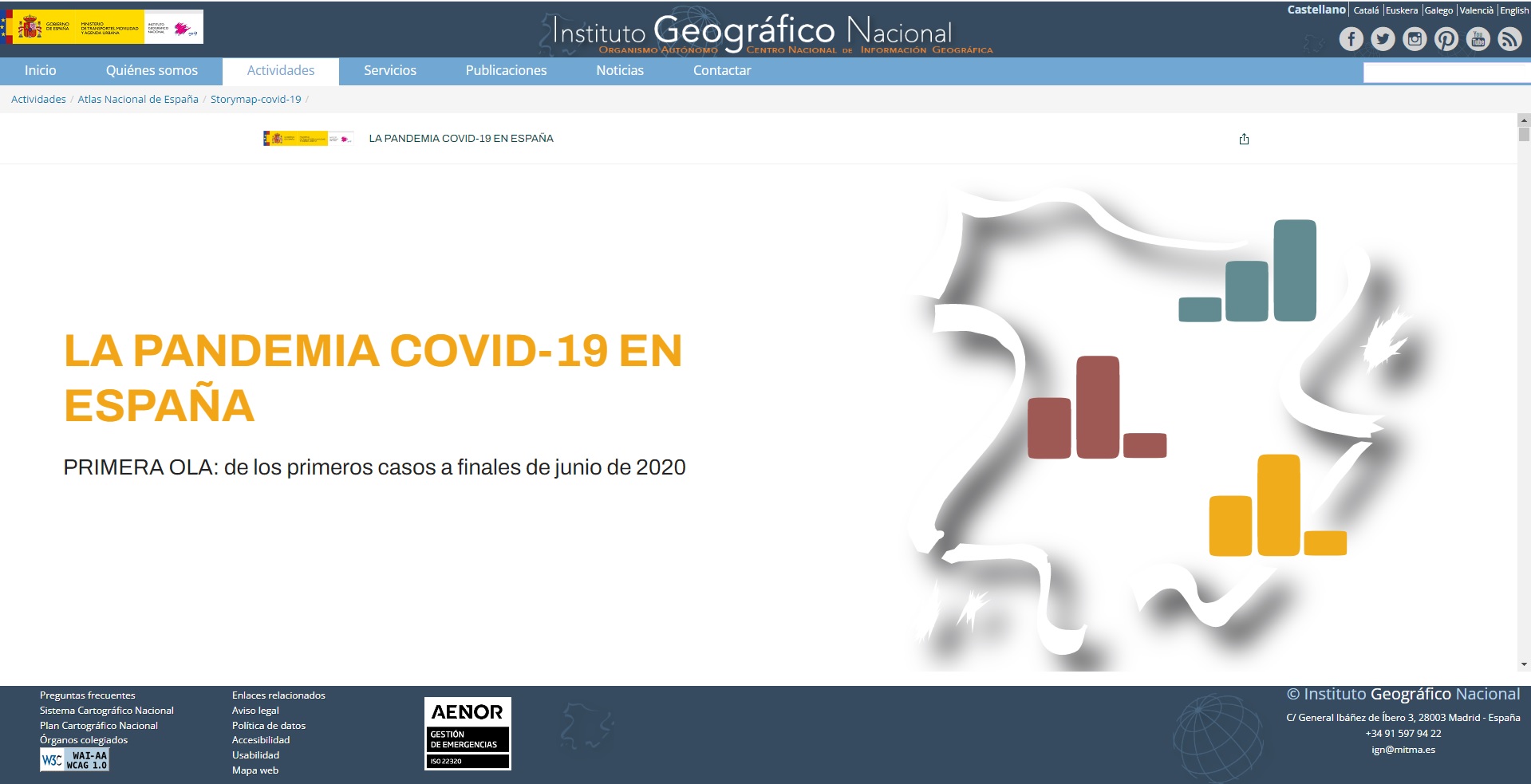The width and height of the screenshot is (1531, 784).
Task: Click the +34 91 597 94 22 phone number
Action: [1403, 734]
